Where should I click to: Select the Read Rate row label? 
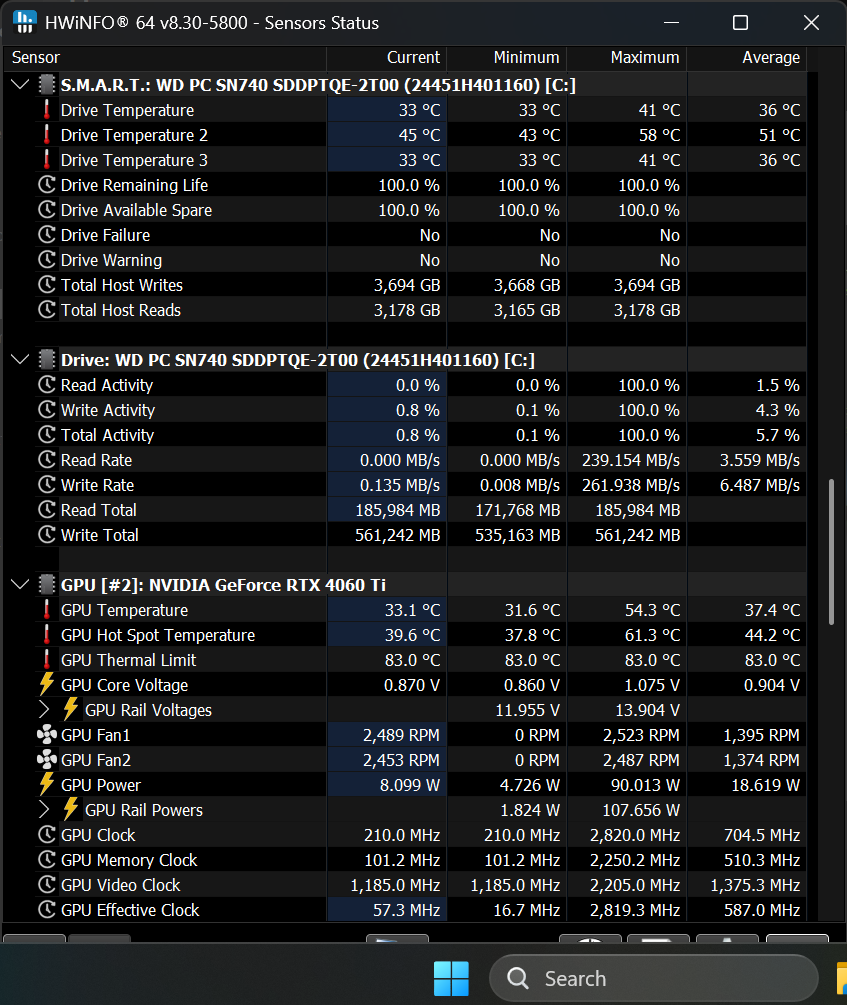tap(96, 460)
